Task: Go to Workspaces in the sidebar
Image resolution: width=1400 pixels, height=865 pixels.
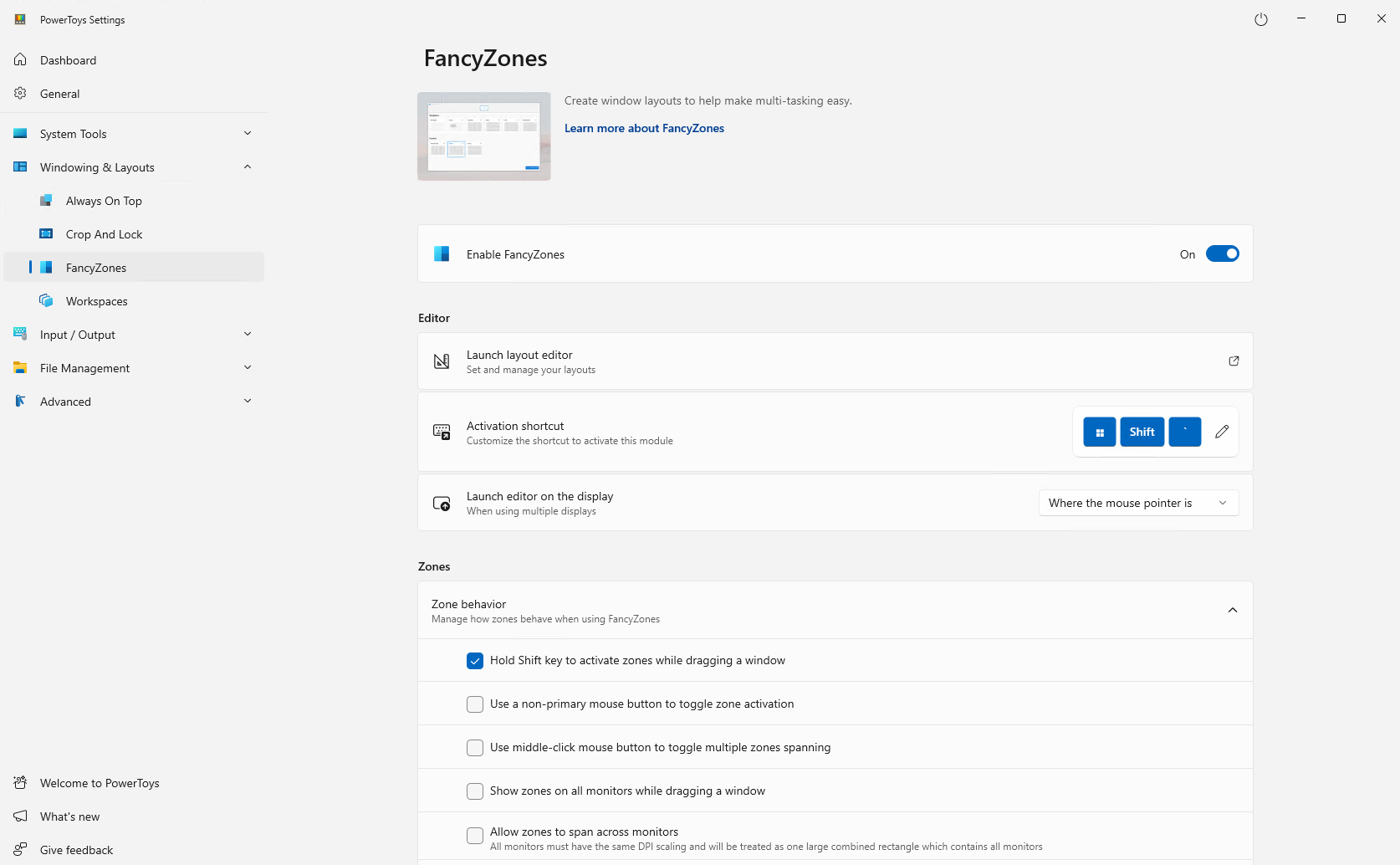Action: point(96,301)
